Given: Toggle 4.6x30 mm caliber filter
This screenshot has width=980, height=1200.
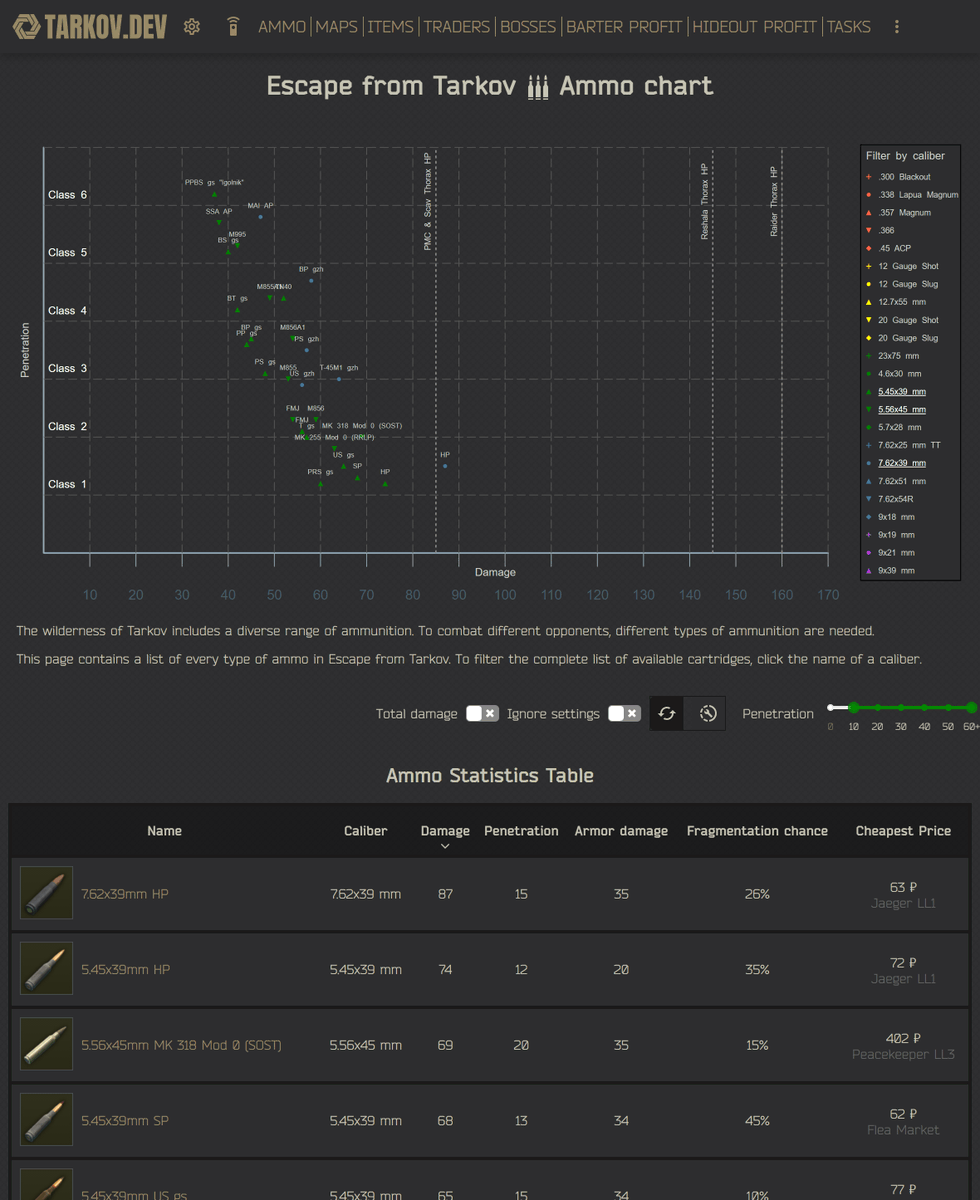Looking at the screenshot, I should tap(899, 374).
